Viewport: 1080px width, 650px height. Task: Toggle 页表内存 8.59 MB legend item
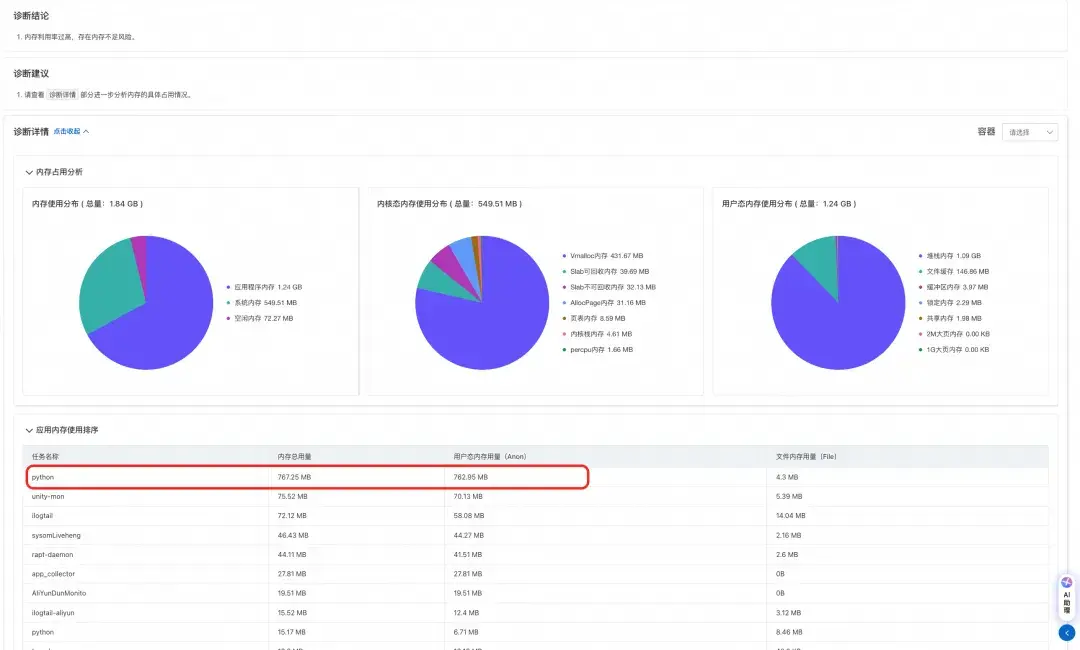(594, 318)
